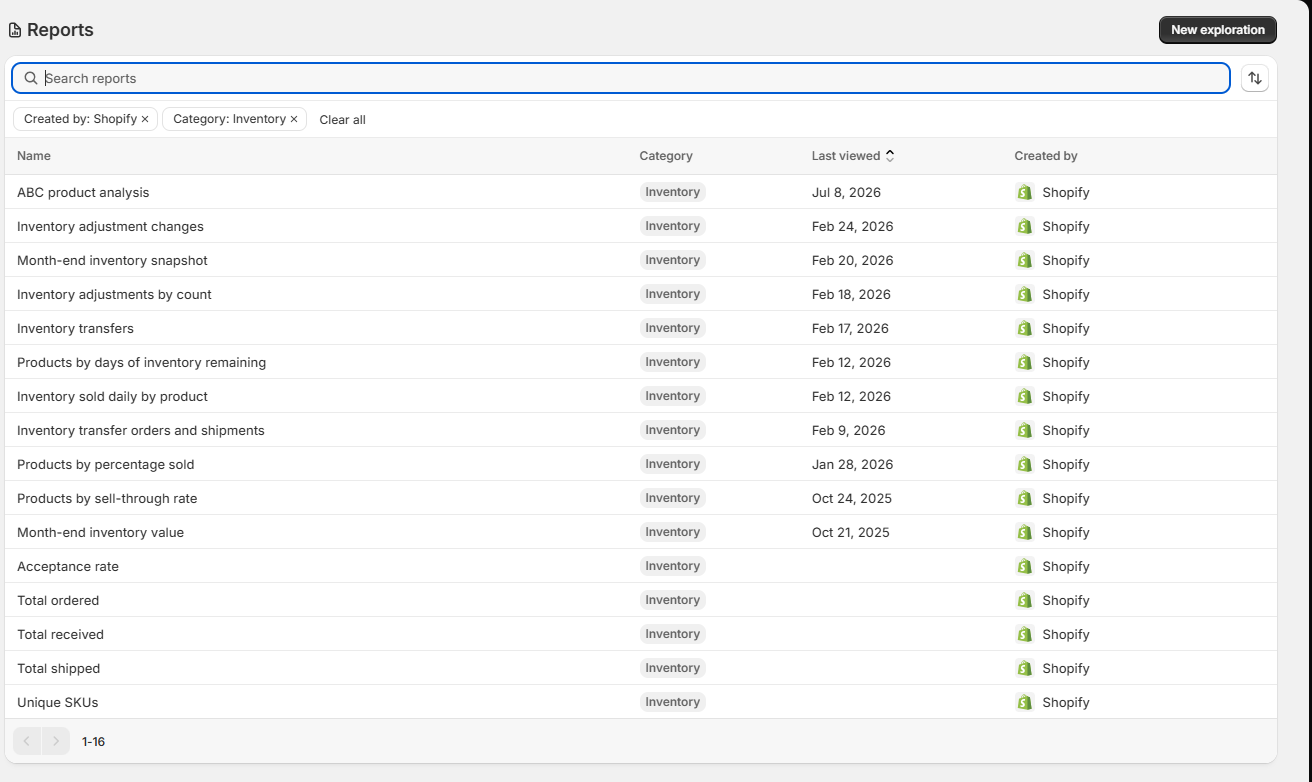
Task: Click Shopify logo in ABC product analysis row
Action: [1024, 192]
